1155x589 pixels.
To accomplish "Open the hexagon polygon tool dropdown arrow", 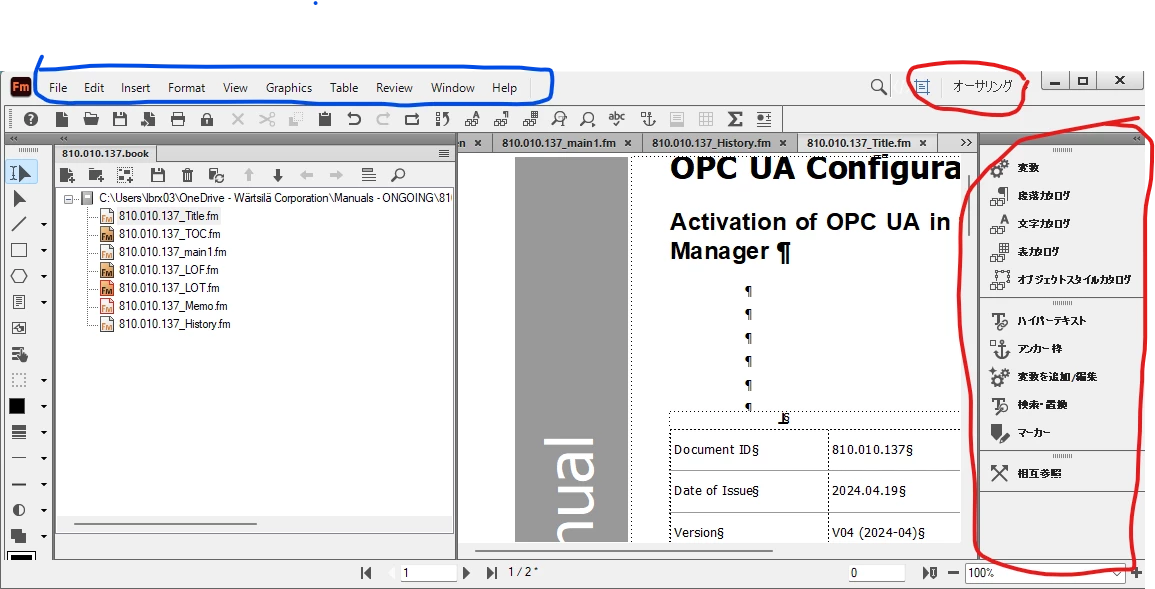I will click(x=43, y=276).
